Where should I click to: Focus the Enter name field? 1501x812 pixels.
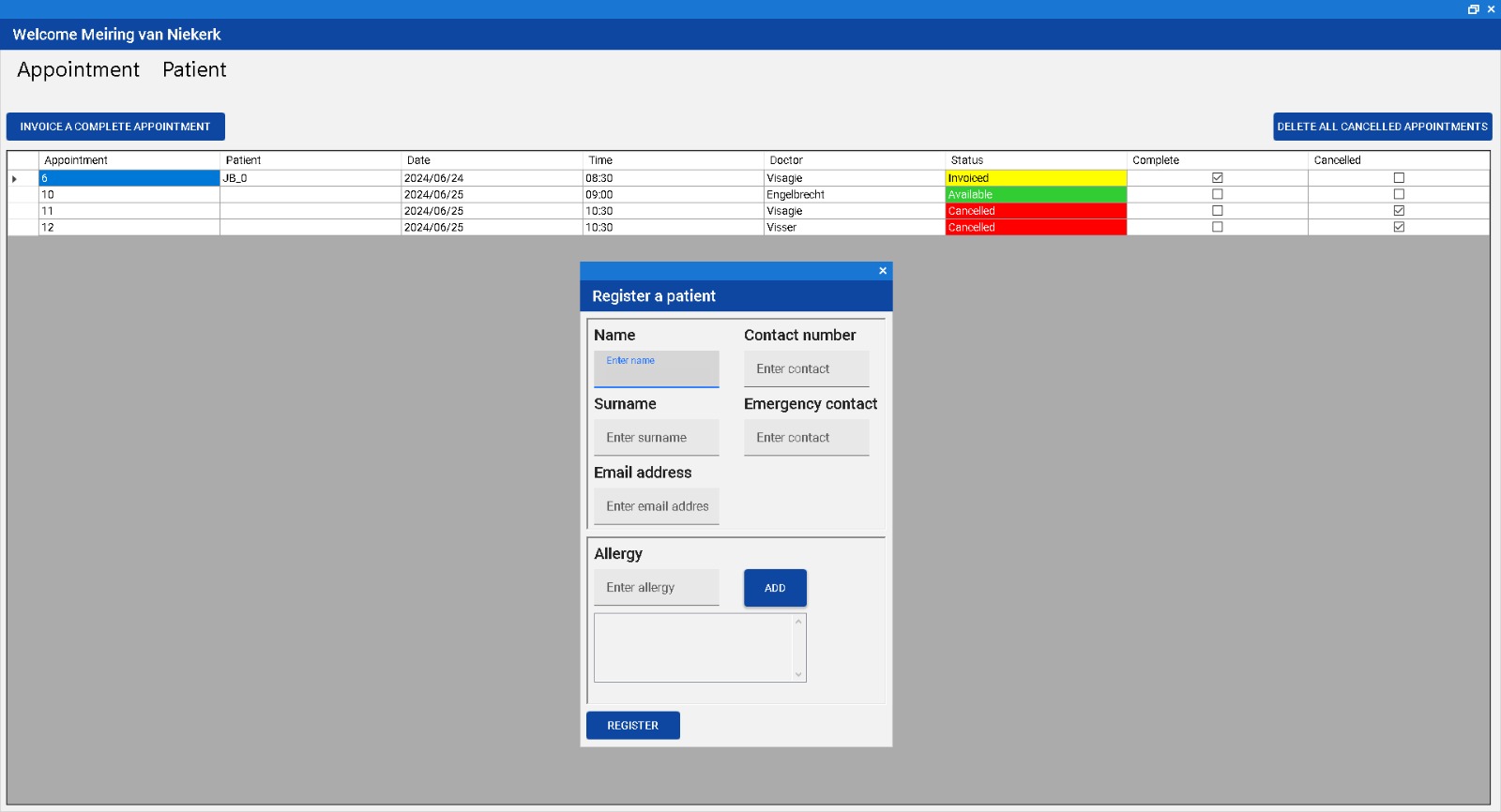[657, 369]
